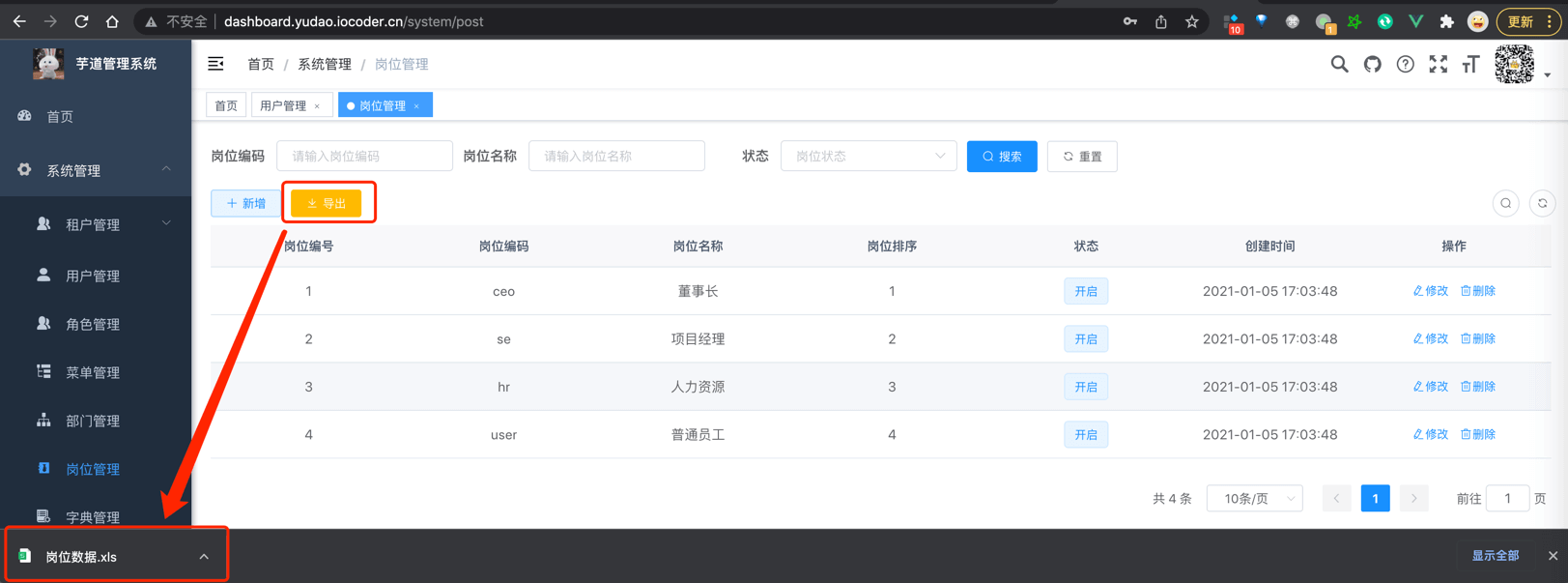Bookmark this page with the star icon
1568x583 pixels.
1192,21
